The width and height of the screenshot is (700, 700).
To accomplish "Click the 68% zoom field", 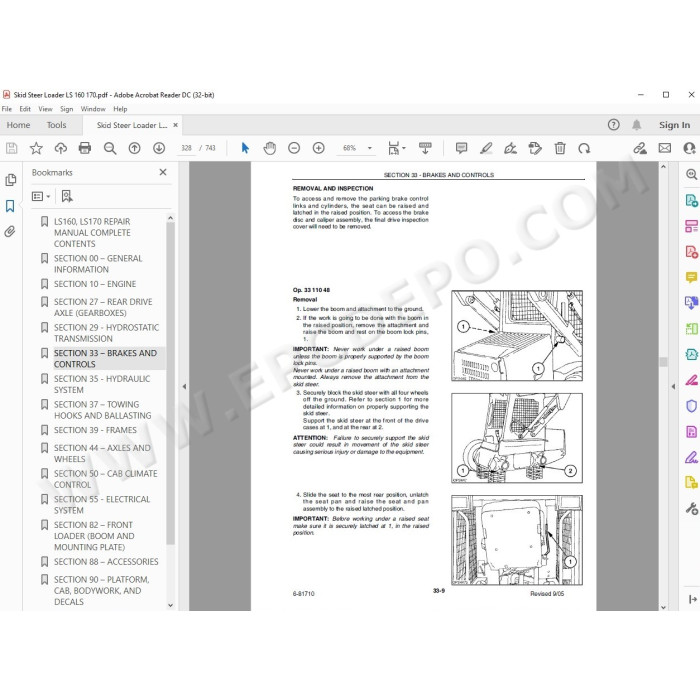I will coord(350,148).
